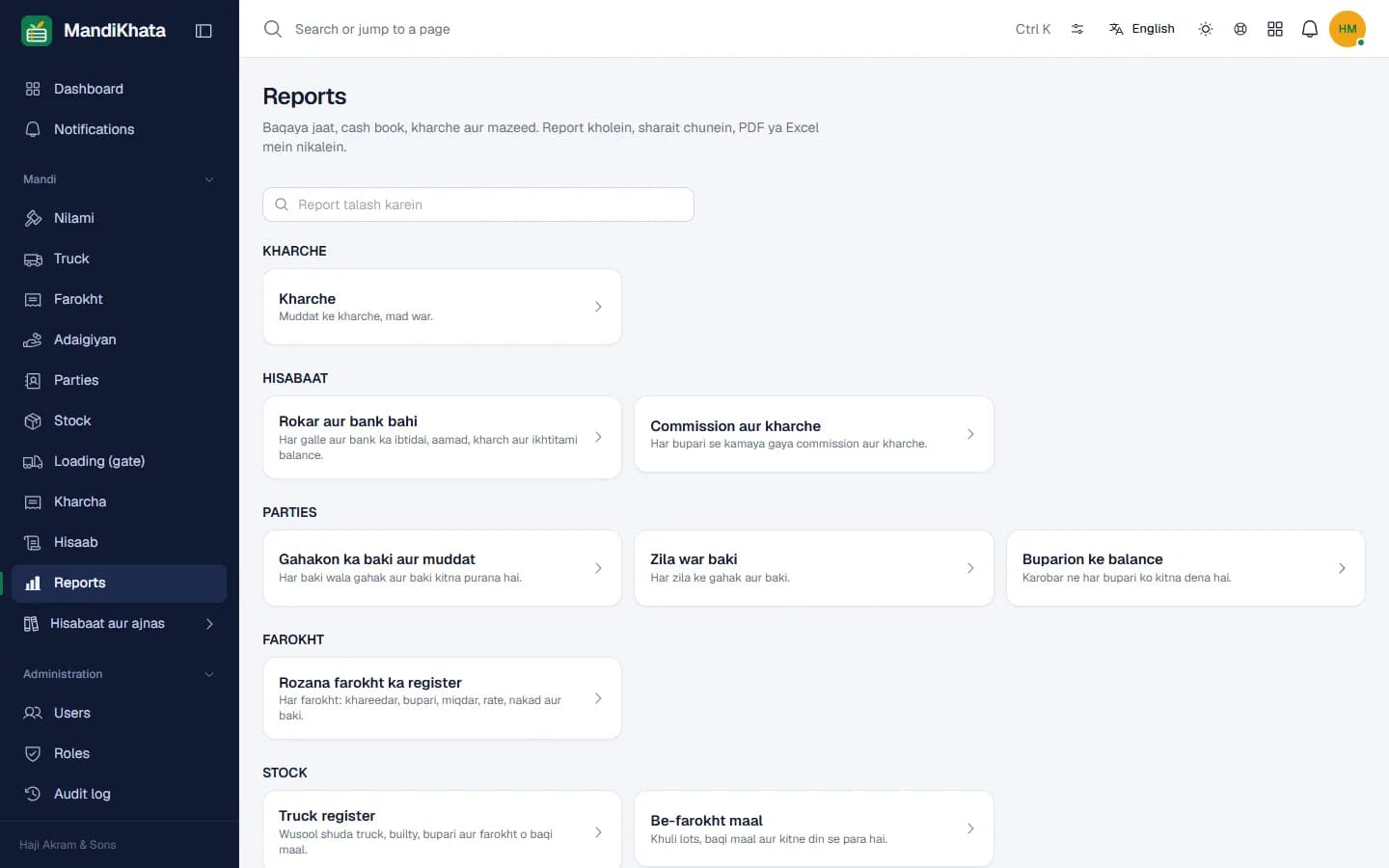Open the Truck register report
1389x868 pixels.
442,830
